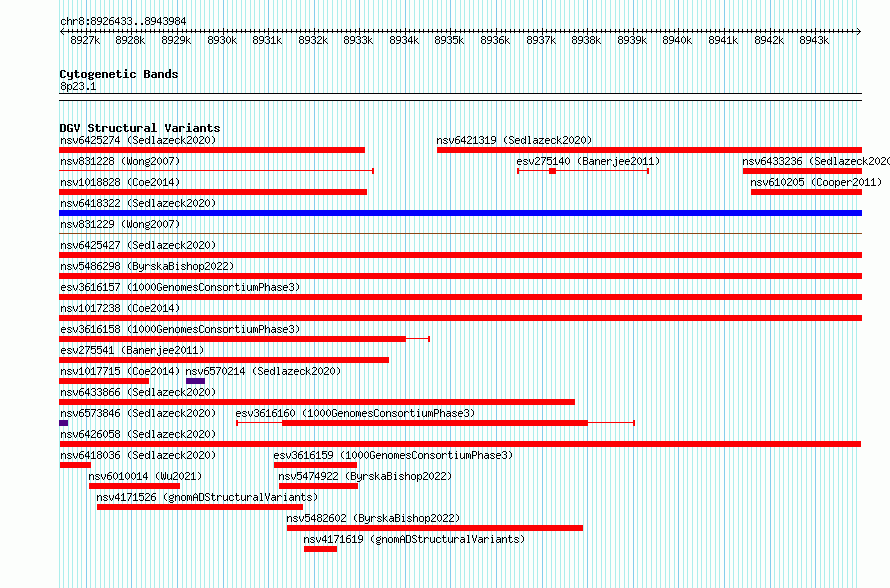Click the nsv6570214 (Sedlazeck2020) label
Image resolution: width=890 pixels, height=588 pixels.
263,371
